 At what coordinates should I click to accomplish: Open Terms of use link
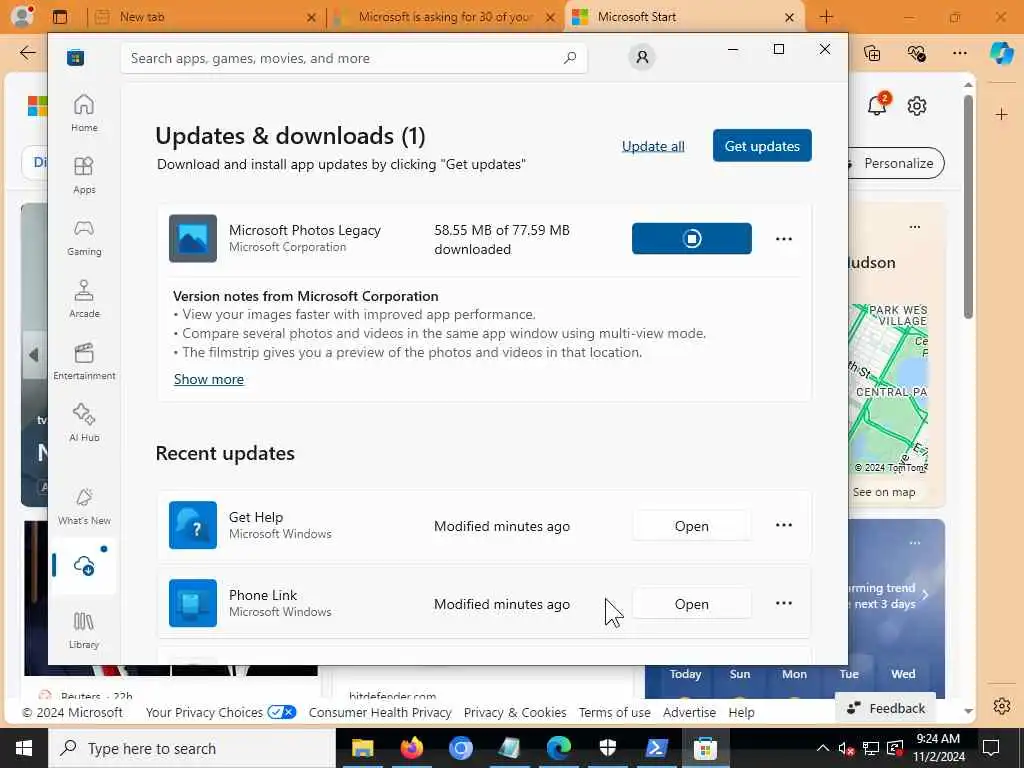615,712
